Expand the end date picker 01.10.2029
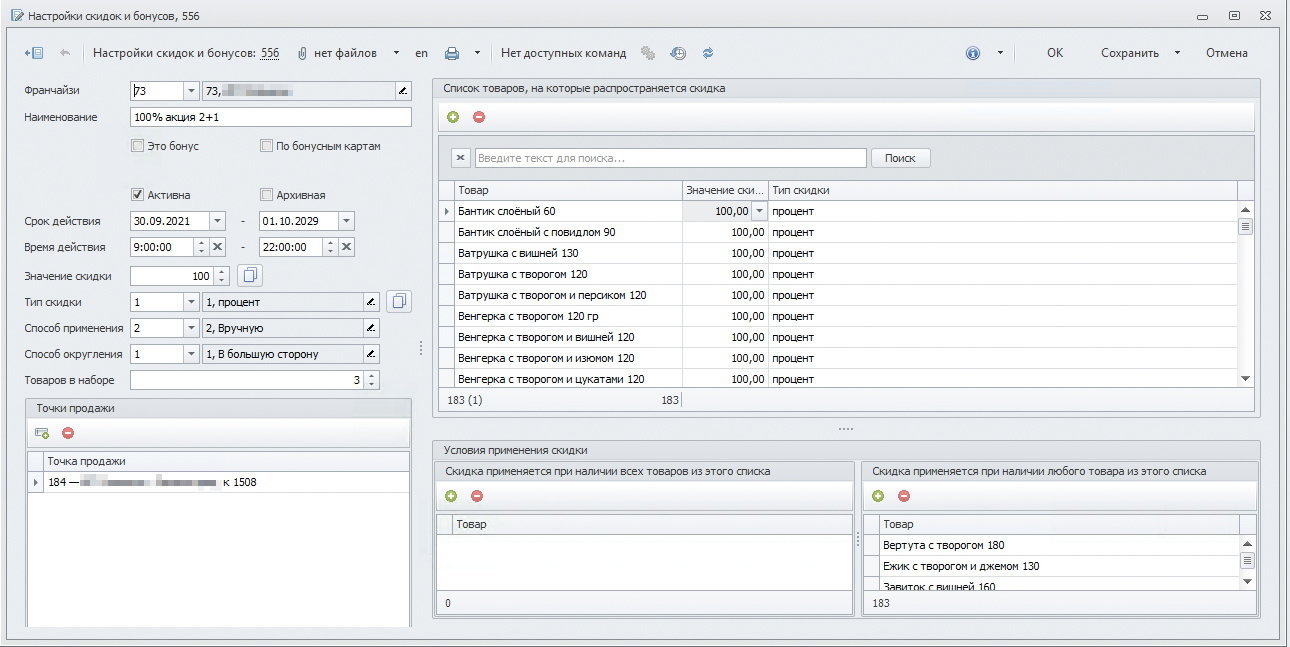 [x=345, y=221]
